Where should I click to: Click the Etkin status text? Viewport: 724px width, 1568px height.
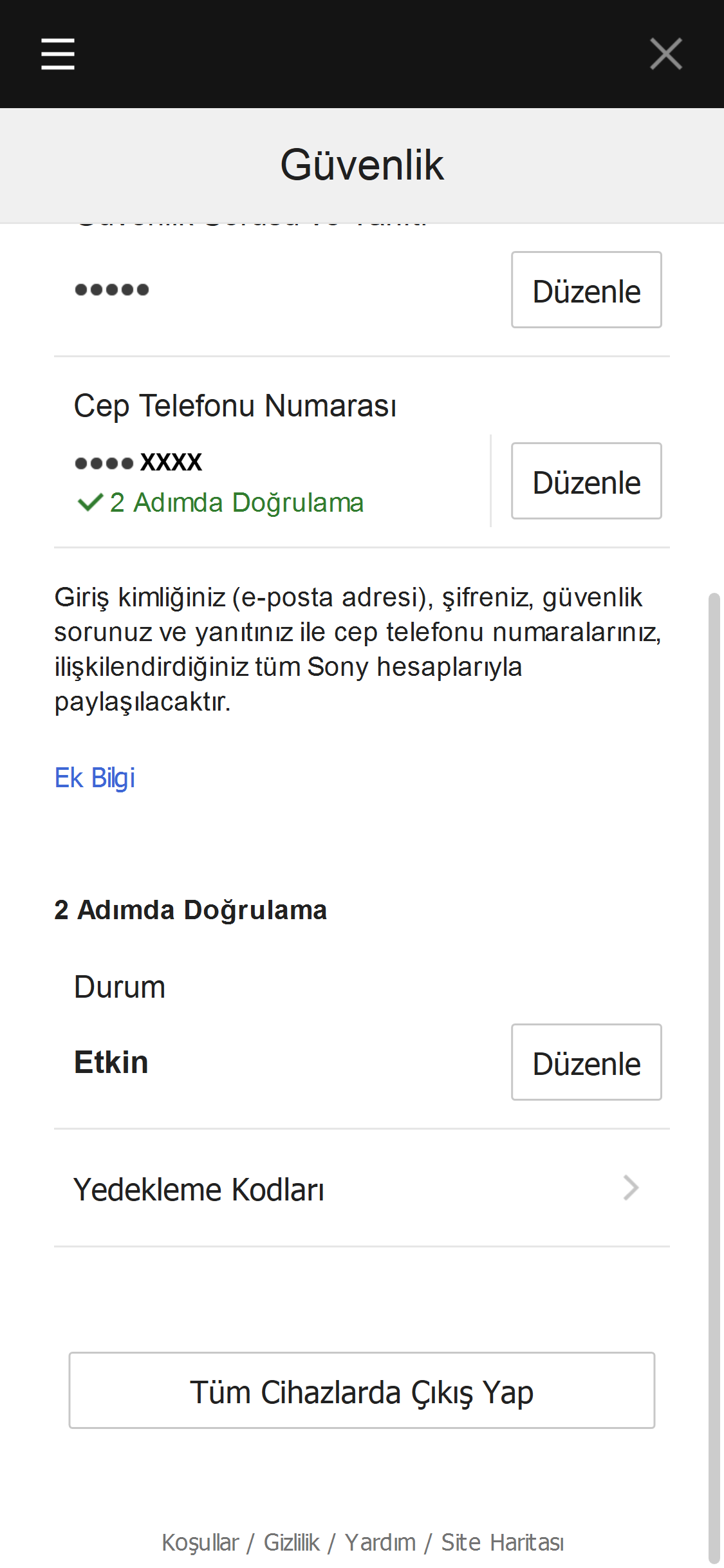tap(111, 1062)
